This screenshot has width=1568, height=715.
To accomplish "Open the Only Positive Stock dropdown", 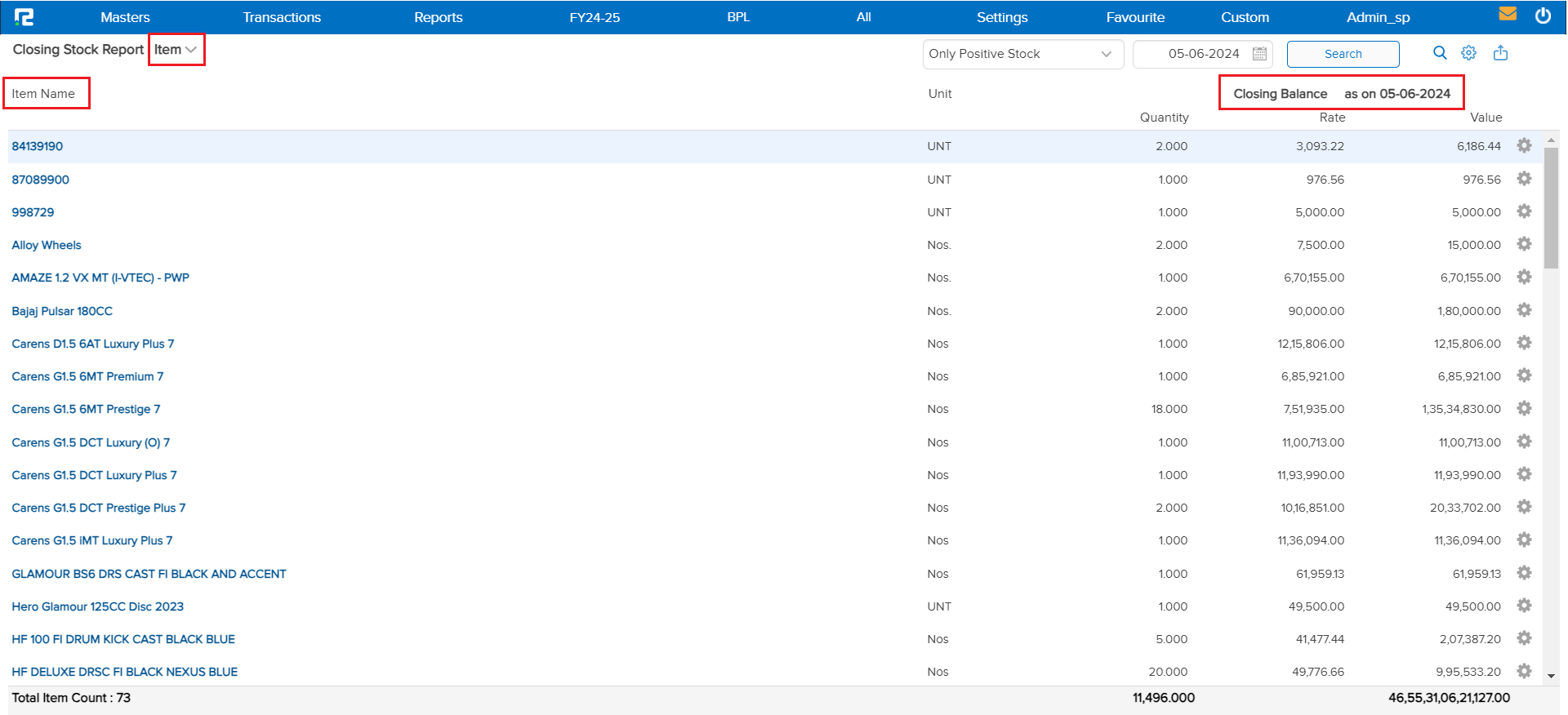I will tap(1022, 54).
